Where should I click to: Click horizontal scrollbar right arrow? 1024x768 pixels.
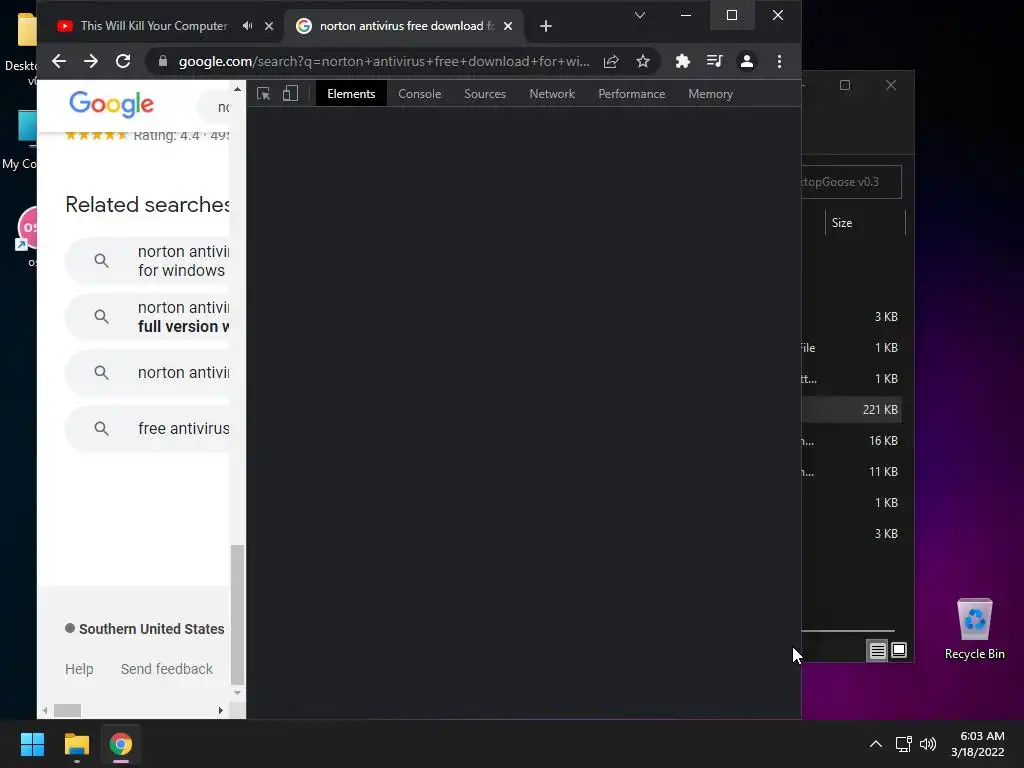tap(221, 710)
